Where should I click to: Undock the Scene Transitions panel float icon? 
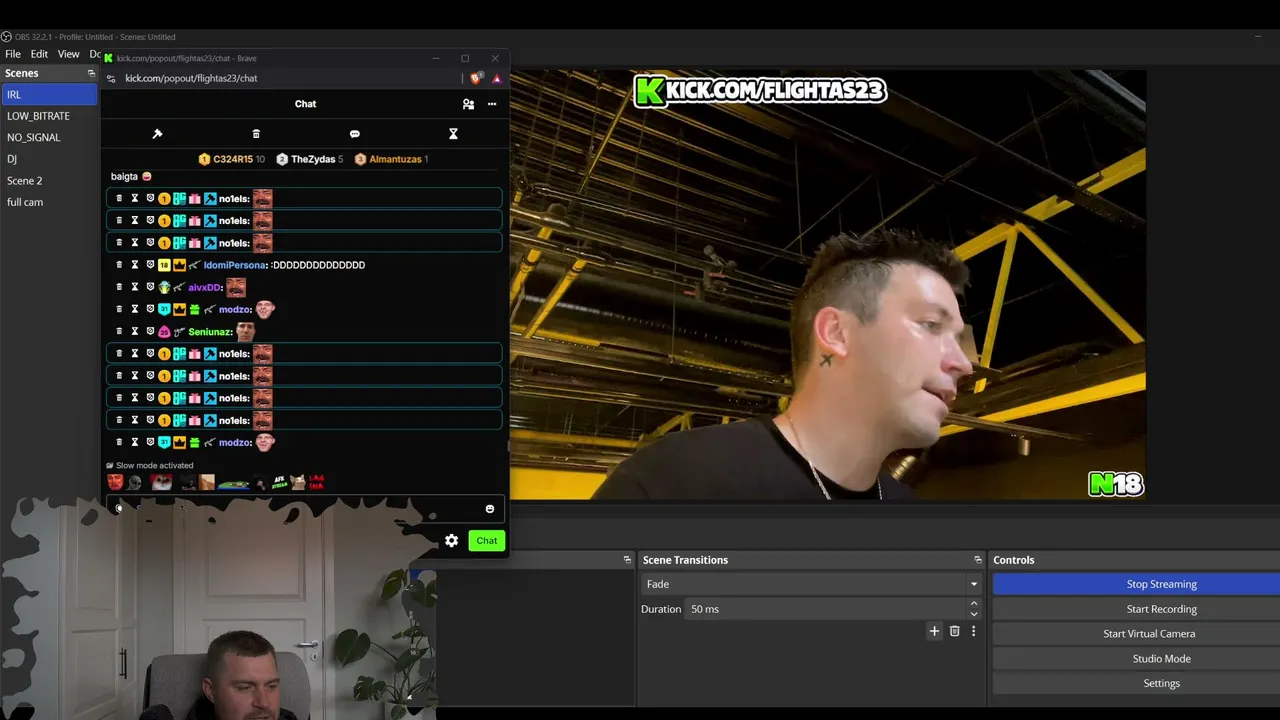978,560
